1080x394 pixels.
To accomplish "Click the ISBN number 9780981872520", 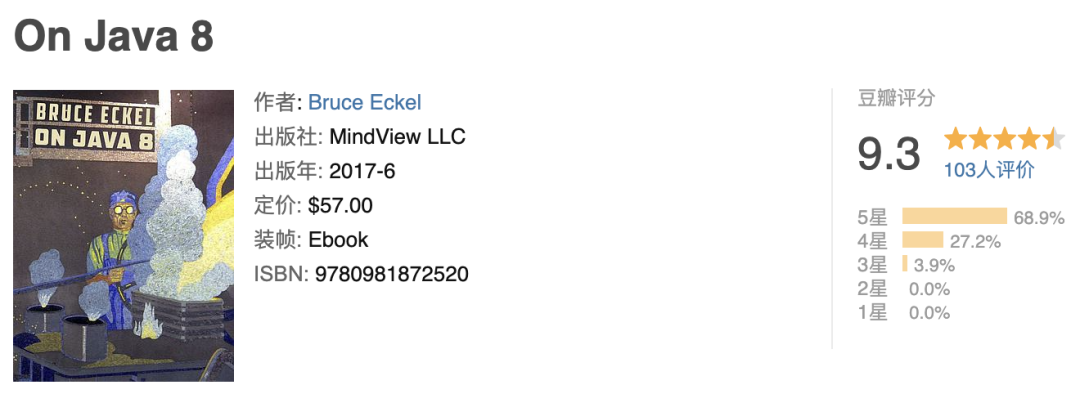I will click(391, 274).
